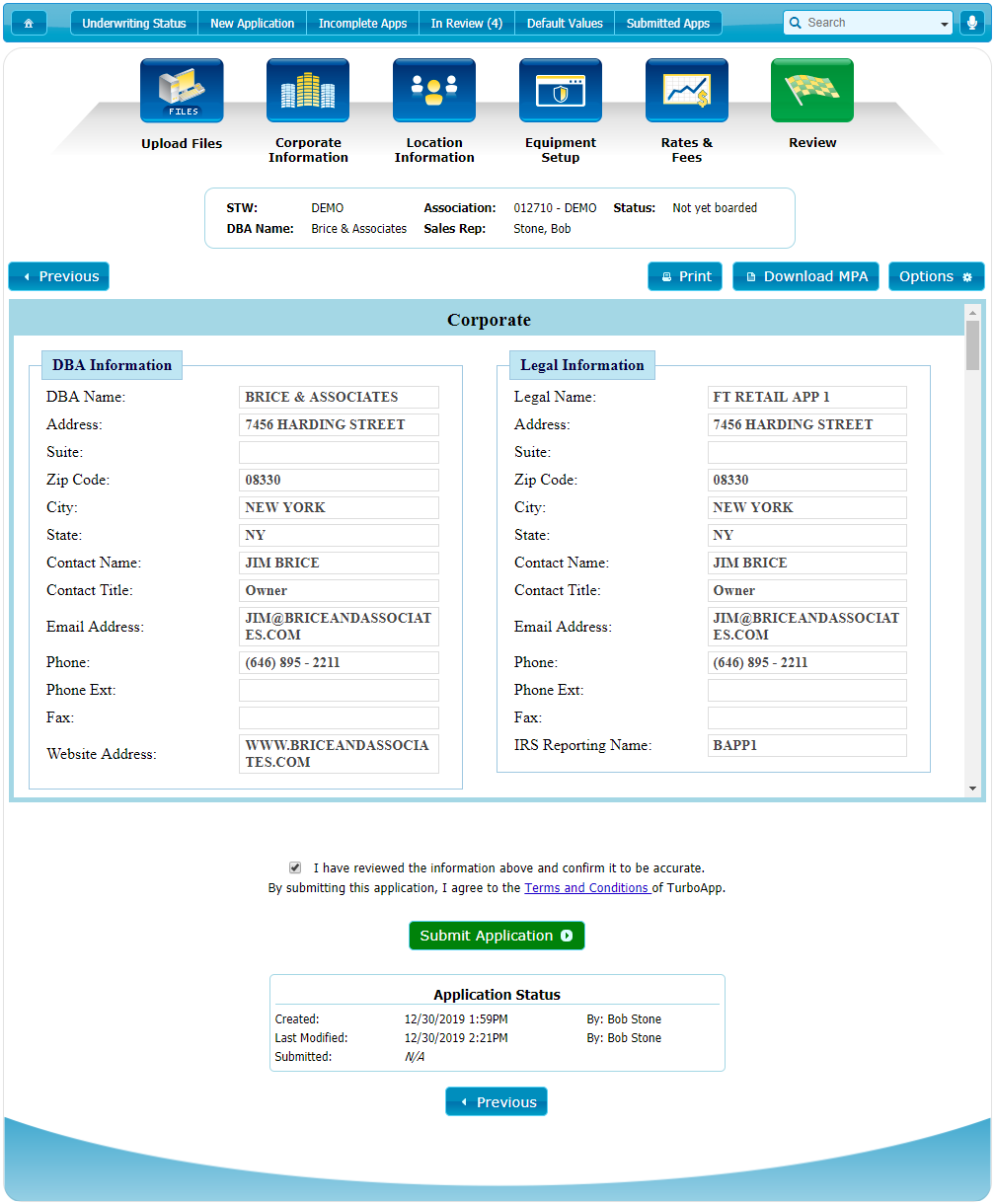Open the Rates & Fees icon
Viewport: 995px width, 1204px height.
[687, 91]
